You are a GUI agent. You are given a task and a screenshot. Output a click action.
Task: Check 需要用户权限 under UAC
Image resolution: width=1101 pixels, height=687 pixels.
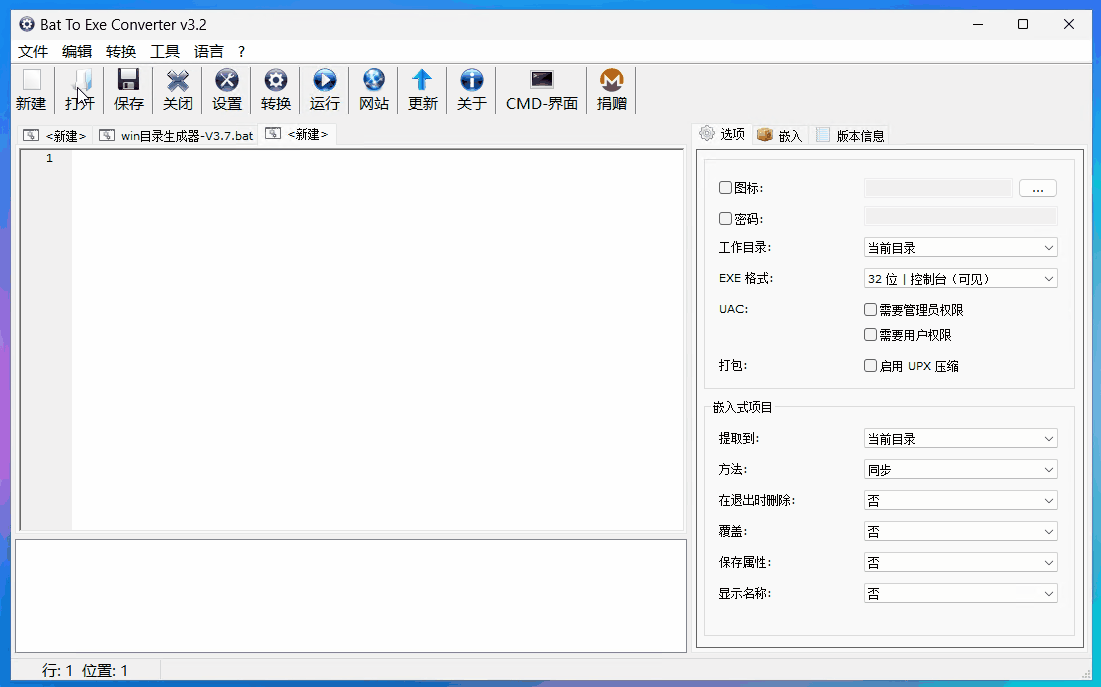[x=870, y=334]
